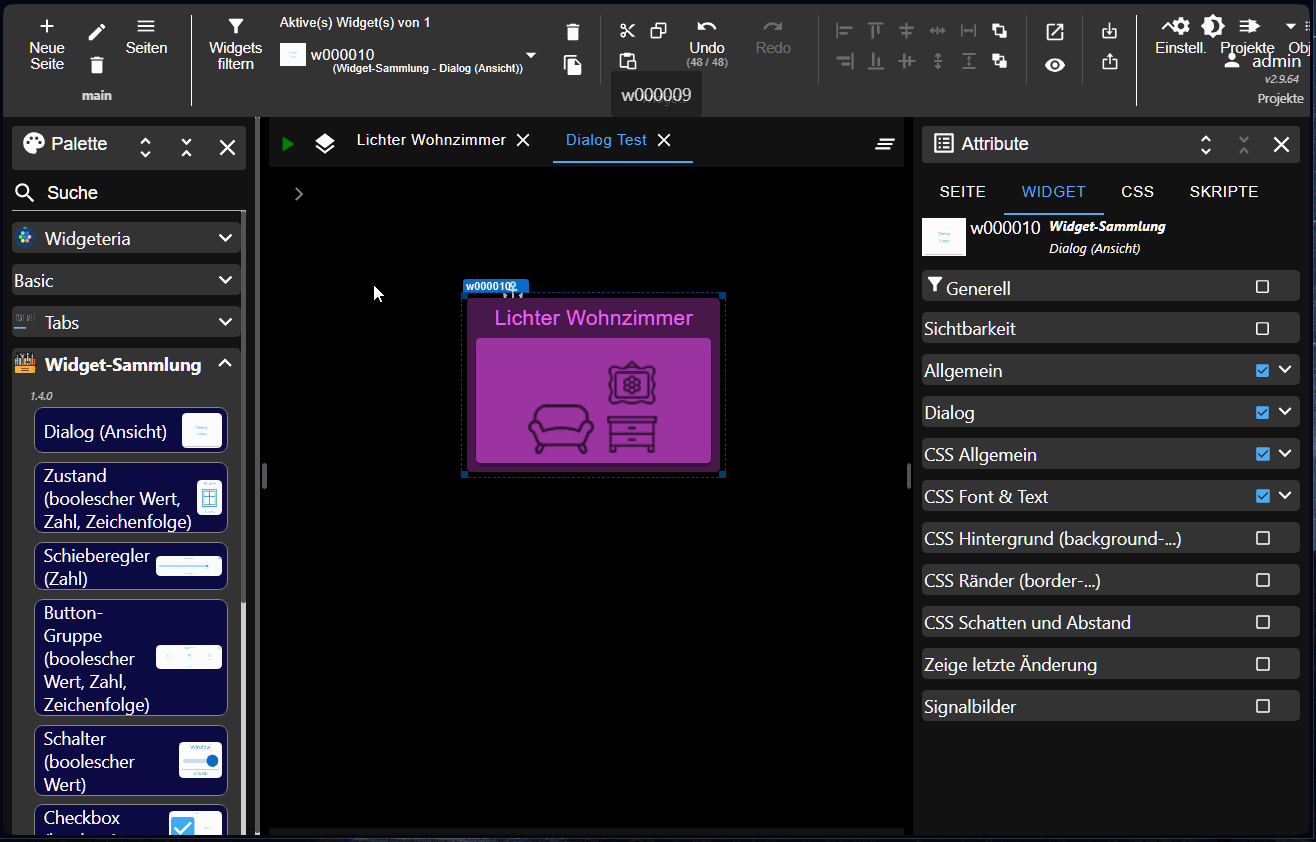This screenshot has height=842, width=1316.
Task: Collapse all Palette groups icon
Action: [187, 147]
